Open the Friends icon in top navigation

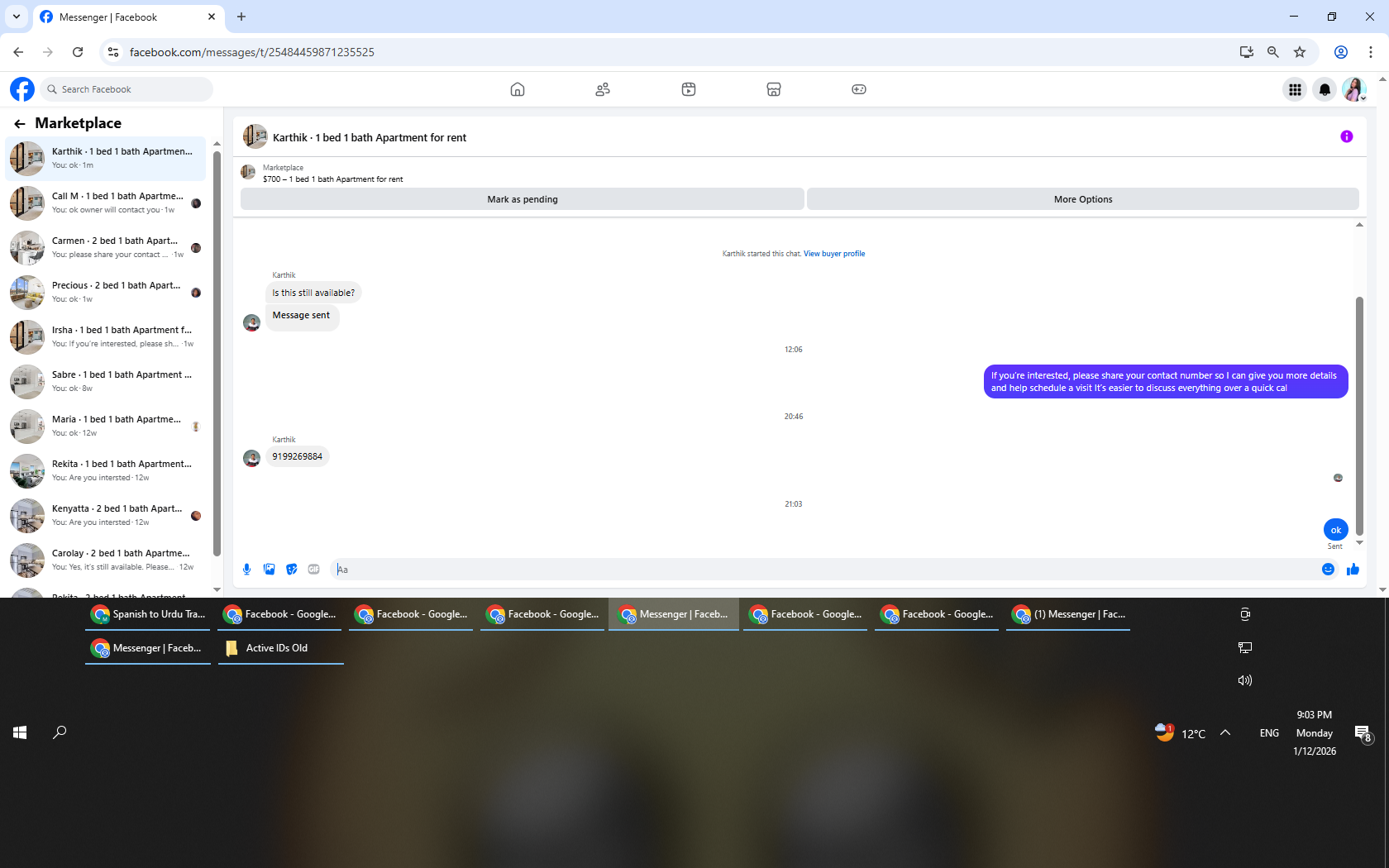pyautogui.click(x=603, y=89)
